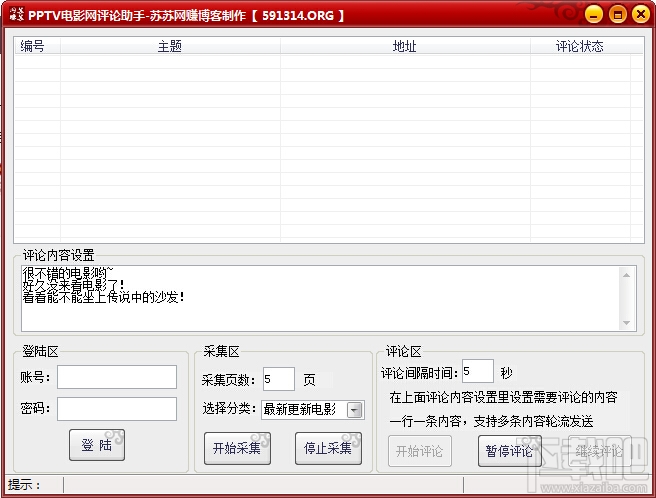Click the dropdown arrow next to 最新更新电影

(x=355, y=410)
